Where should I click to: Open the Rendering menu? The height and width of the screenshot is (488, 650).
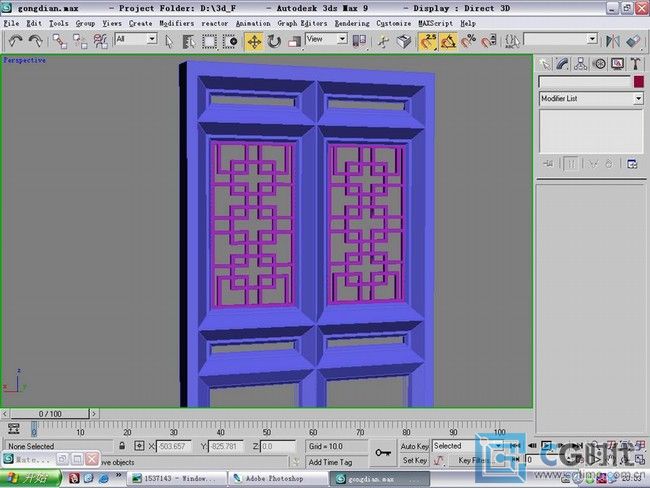[x=351, y=23]
